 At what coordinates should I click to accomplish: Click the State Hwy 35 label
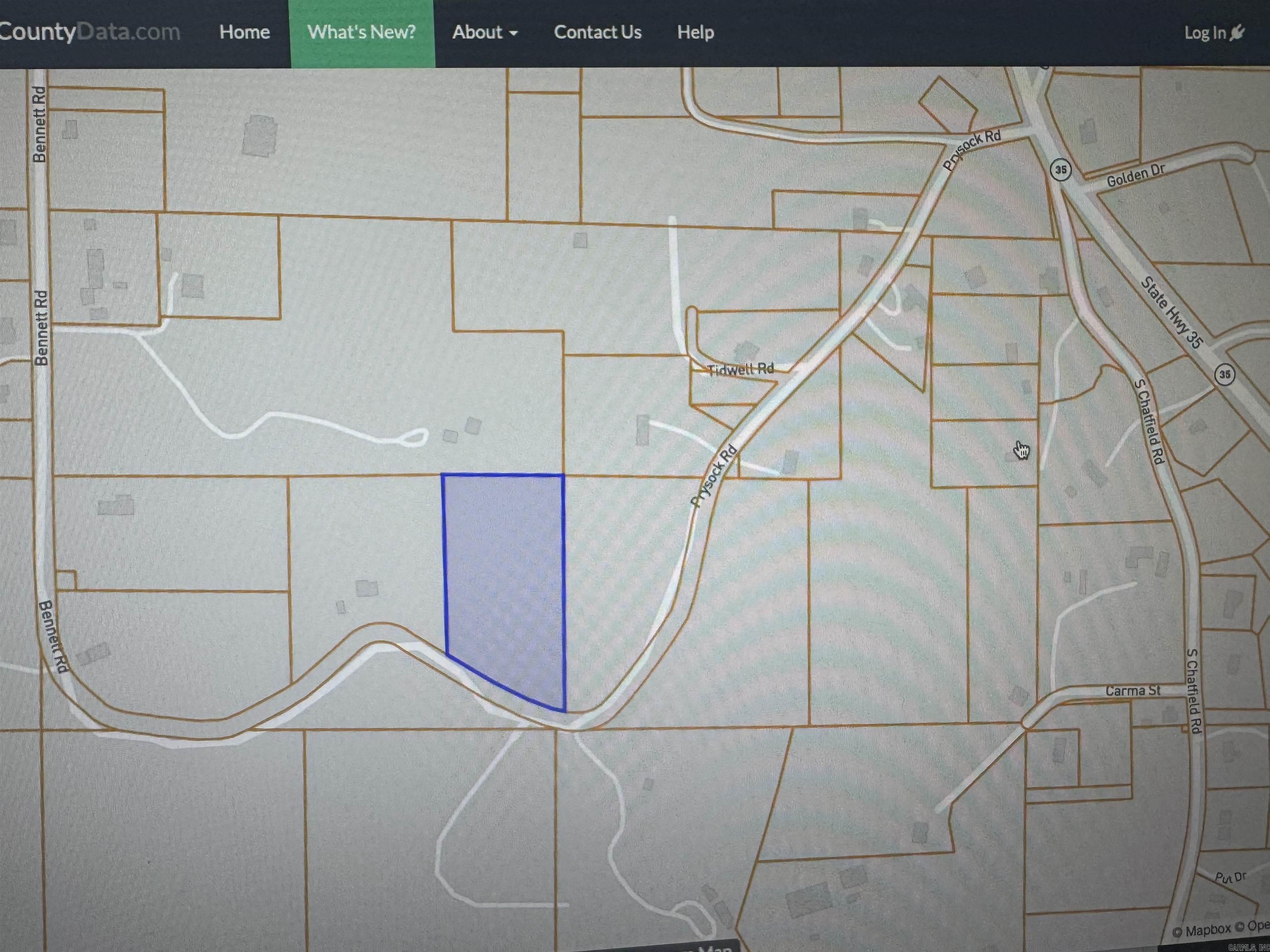point(1171,313)
